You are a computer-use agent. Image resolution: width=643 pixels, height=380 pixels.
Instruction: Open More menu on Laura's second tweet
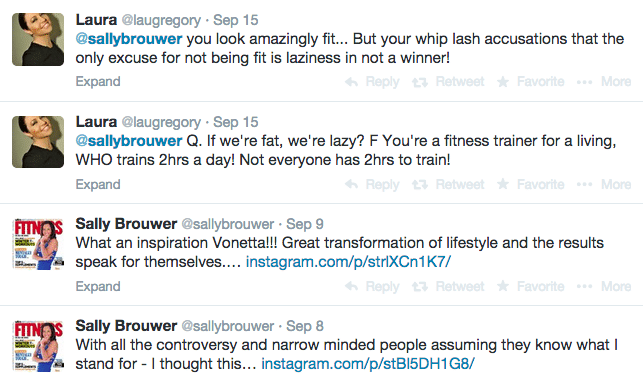604,184
